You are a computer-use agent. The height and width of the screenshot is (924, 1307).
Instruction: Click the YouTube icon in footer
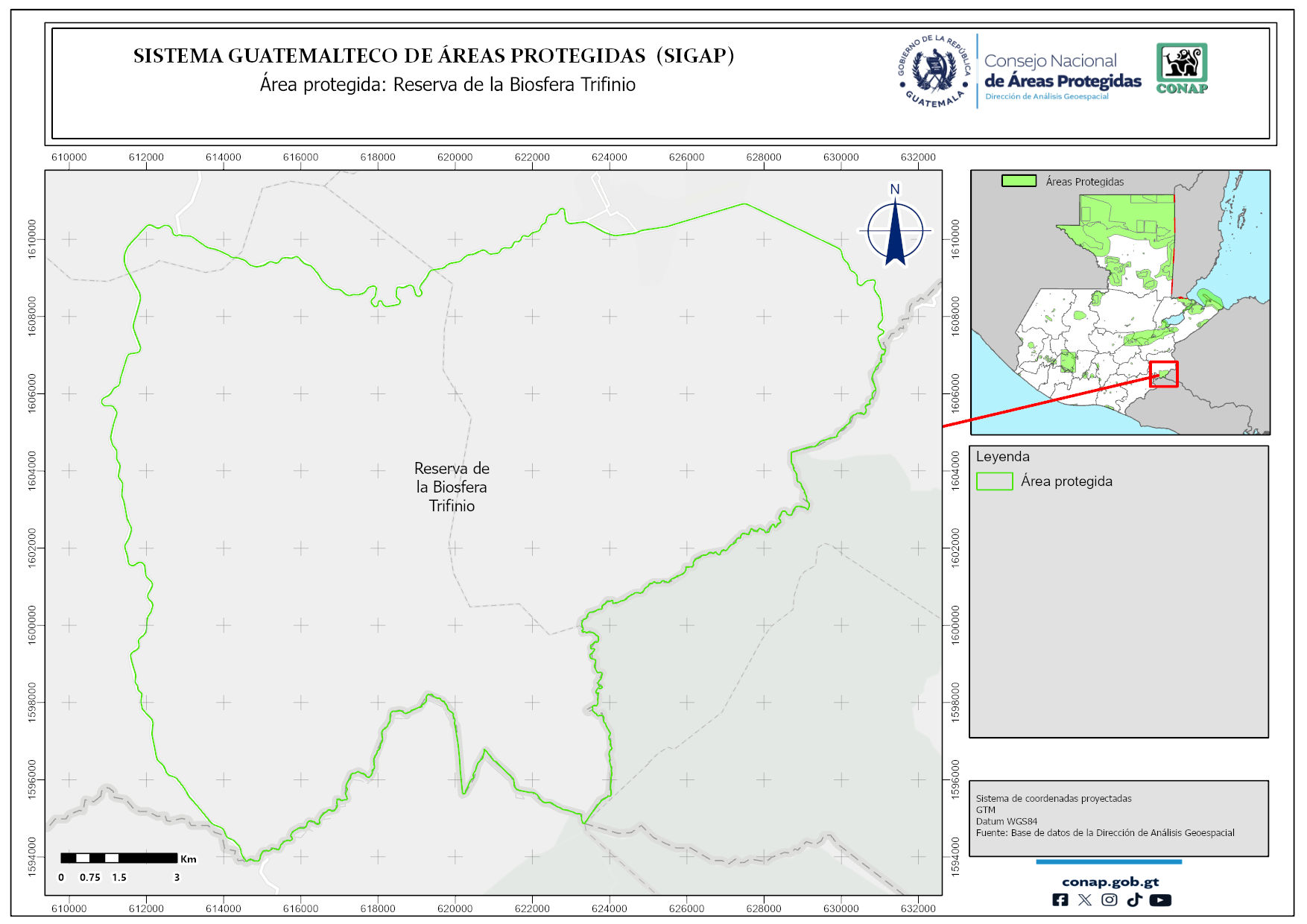1160,900
